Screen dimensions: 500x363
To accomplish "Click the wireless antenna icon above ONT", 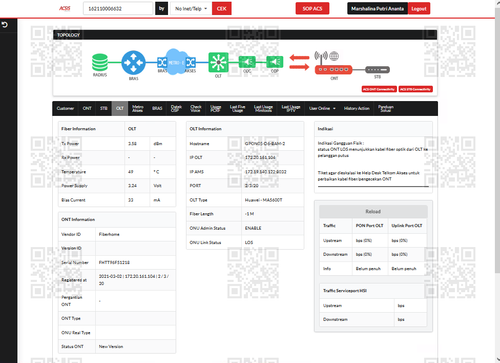I will [321, 57].
